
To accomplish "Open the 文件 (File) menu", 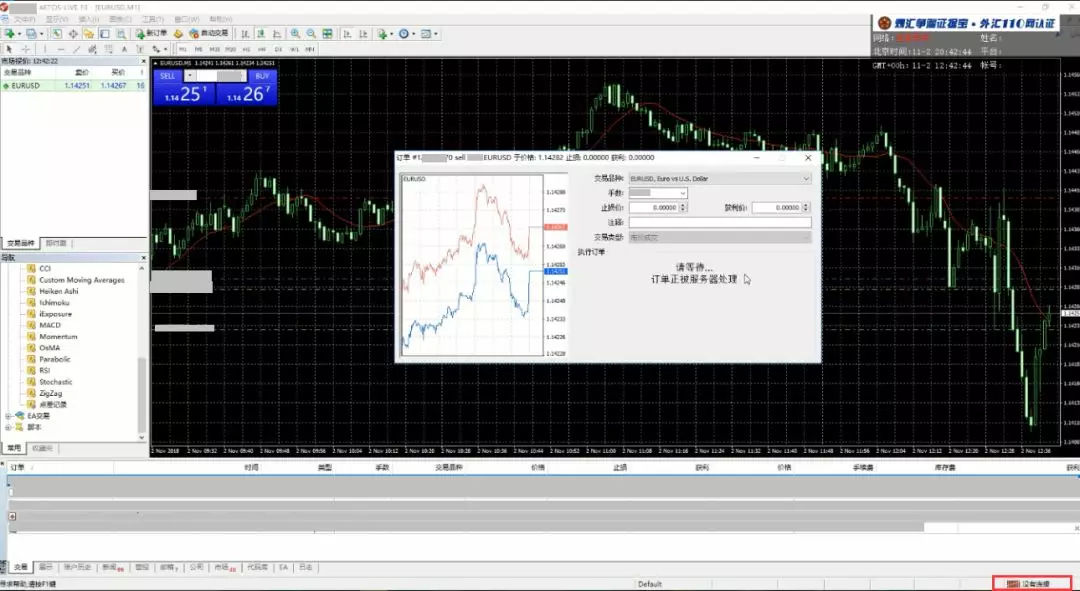I will click(24, 19).
